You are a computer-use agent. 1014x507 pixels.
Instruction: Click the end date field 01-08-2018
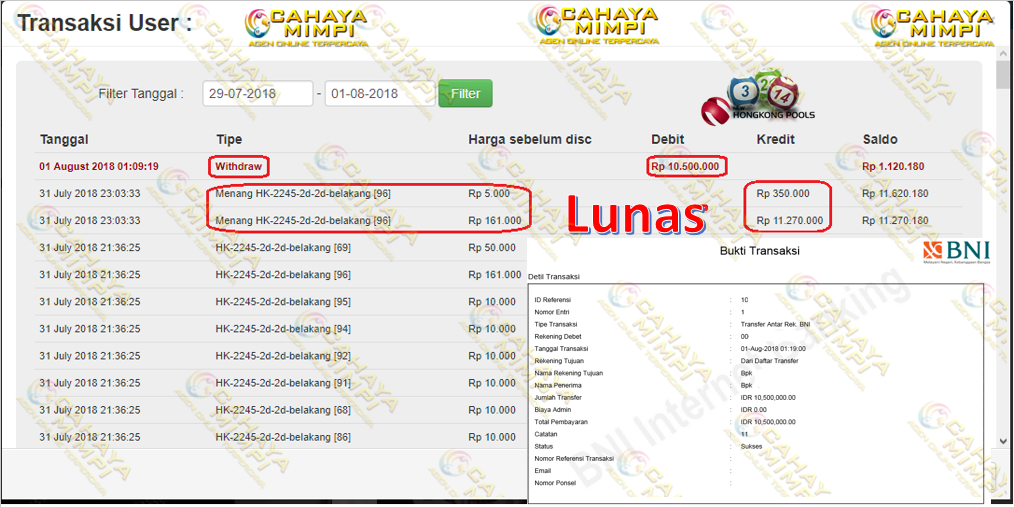coord(378,94)
